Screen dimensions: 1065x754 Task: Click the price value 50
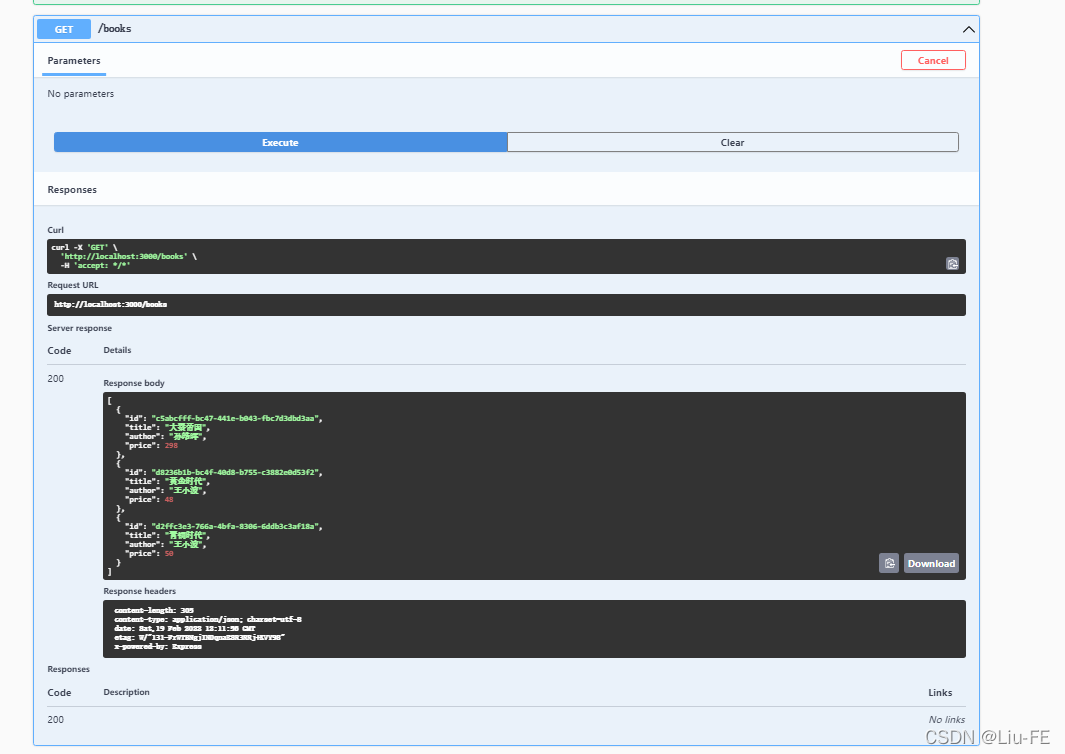pos(169,554)
